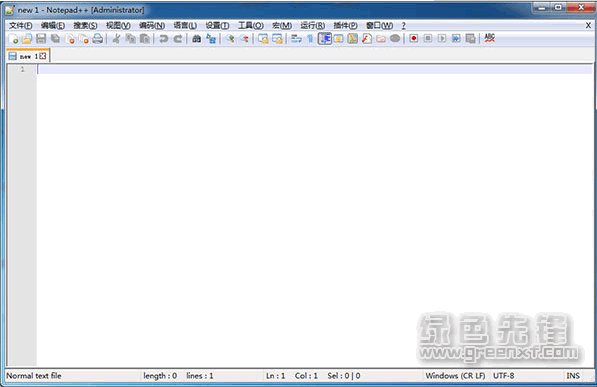Click the Undo arrow icon
Viewport: 597px width, 387px height.
click(x=164, y=38)
